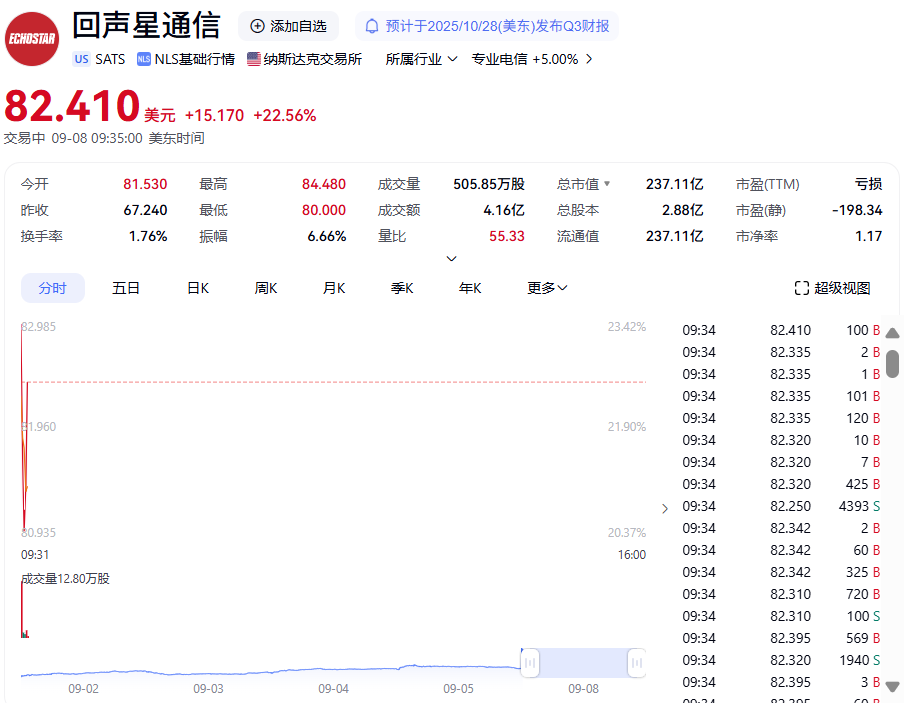Click the scroll-up arrow in trade list
Image resolution: width=907 pixels, height=703 pixels.
tap(892, 333)
